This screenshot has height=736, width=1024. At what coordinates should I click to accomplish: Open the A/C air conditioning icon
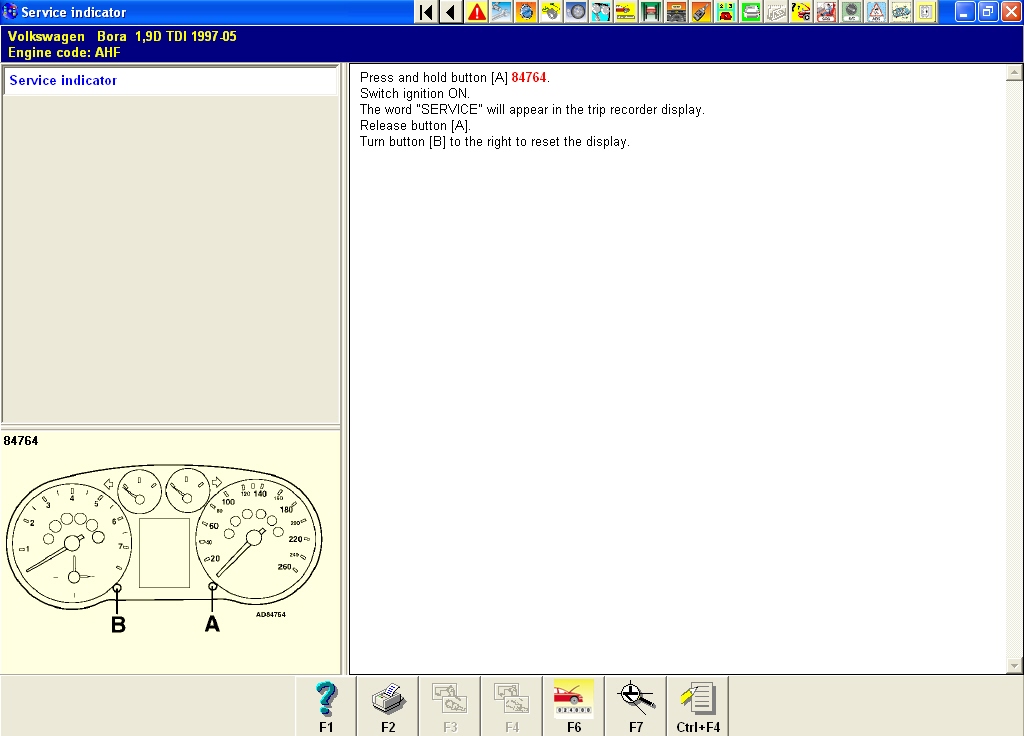coord(851,12)
